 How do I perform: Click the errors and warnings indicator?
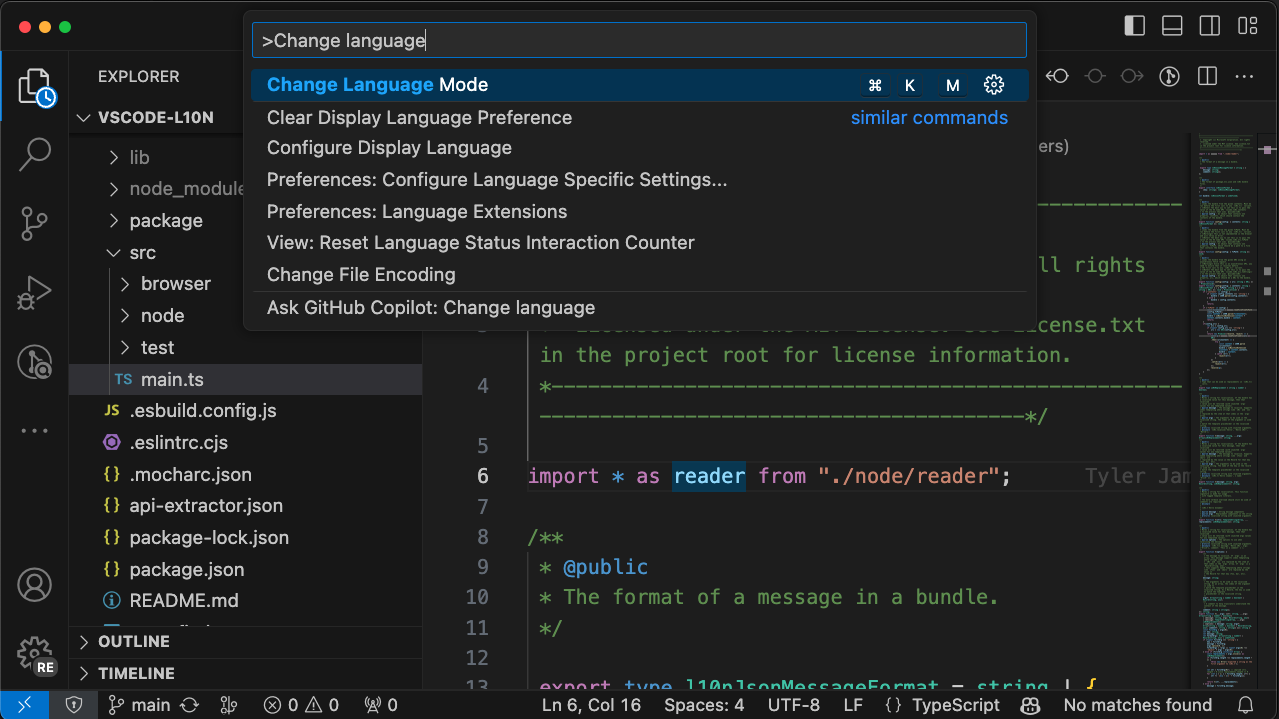300,705
